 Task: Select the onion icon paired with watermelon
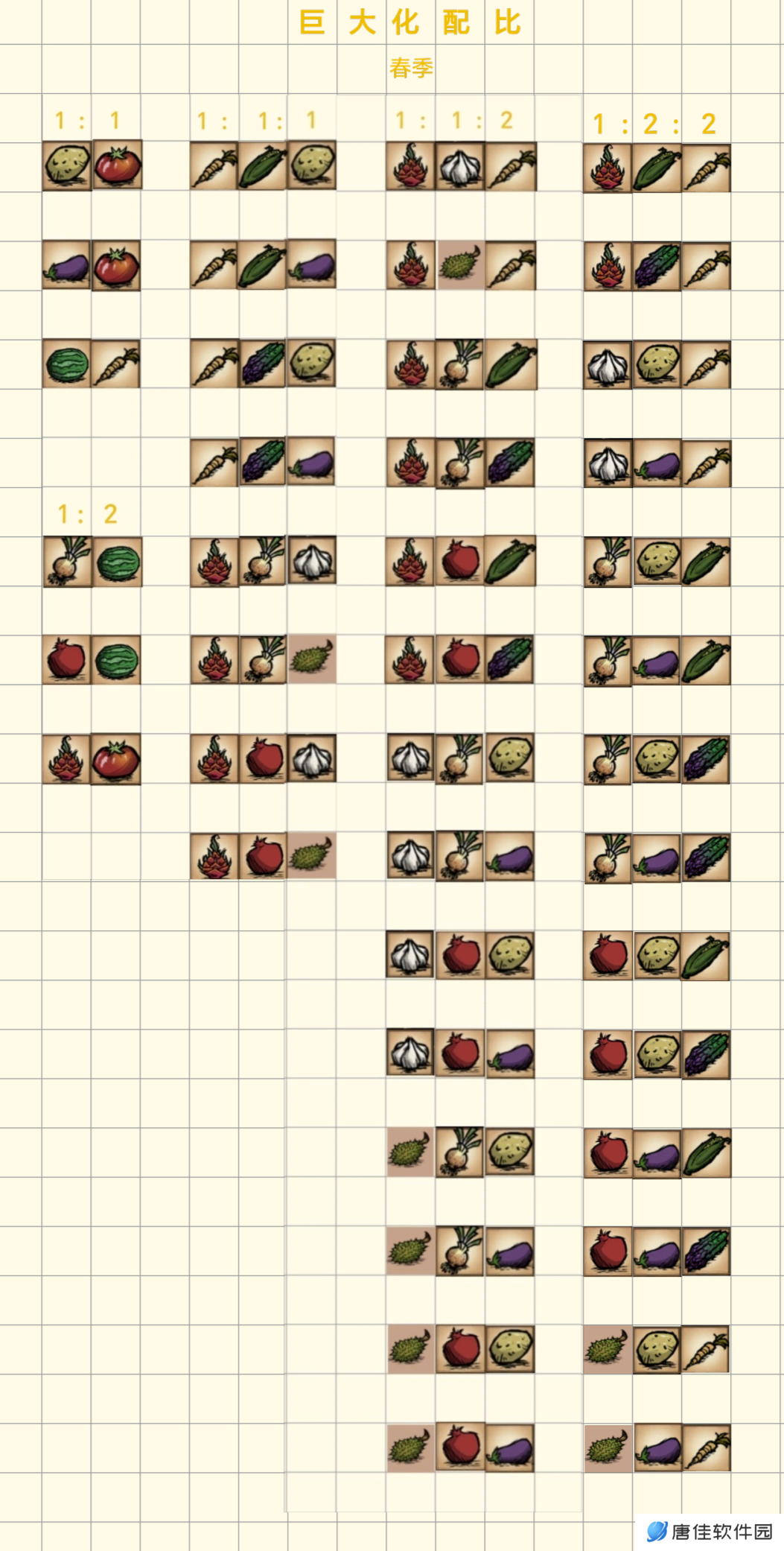tap(67, 562)
